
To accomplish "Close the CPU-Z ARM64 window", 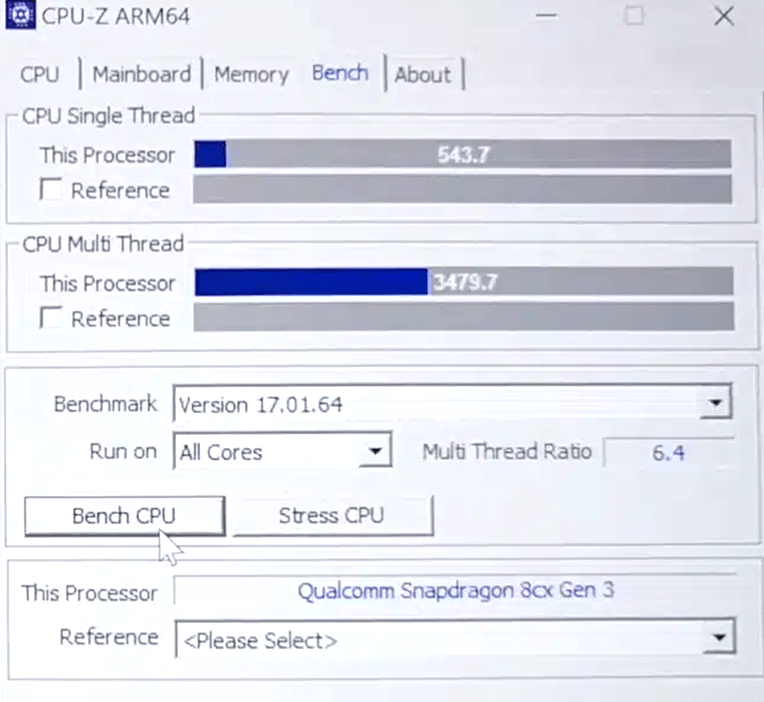I will tap(724, 16).
